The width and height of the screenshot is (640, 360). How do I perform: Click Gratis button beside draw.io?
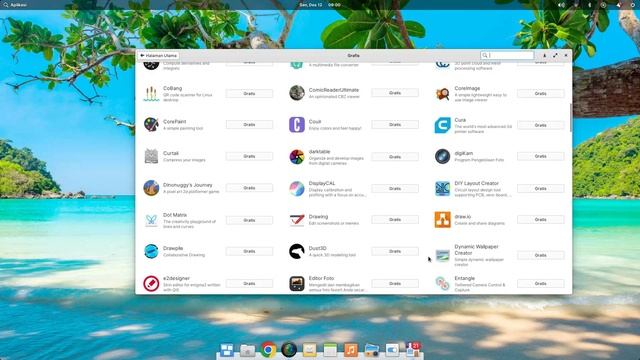[x=540, y=220]
